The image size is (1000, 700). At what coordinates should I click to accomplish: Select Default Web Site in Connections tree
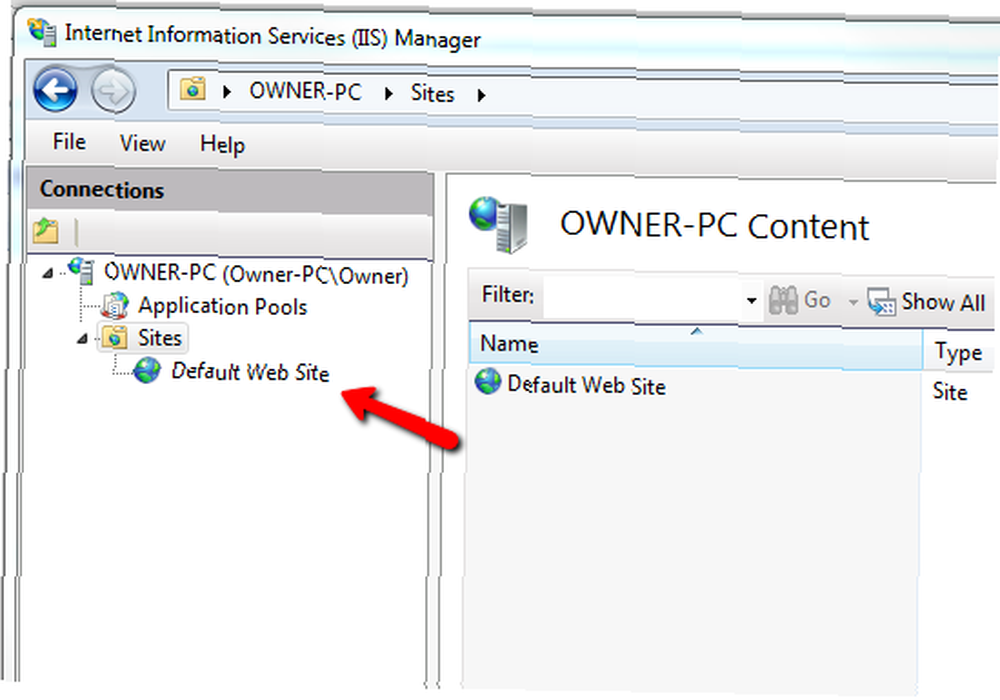pyautogui.click(x=250, y=372)
